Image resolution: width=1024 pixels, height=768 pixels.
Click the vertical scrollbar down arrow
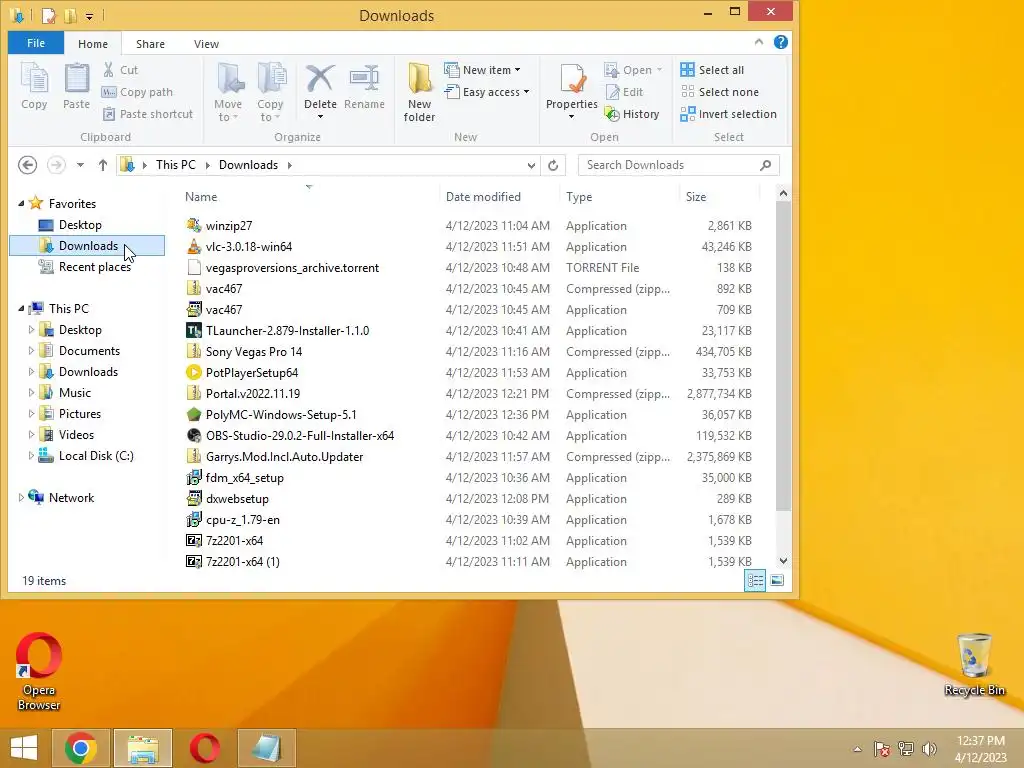783,561
